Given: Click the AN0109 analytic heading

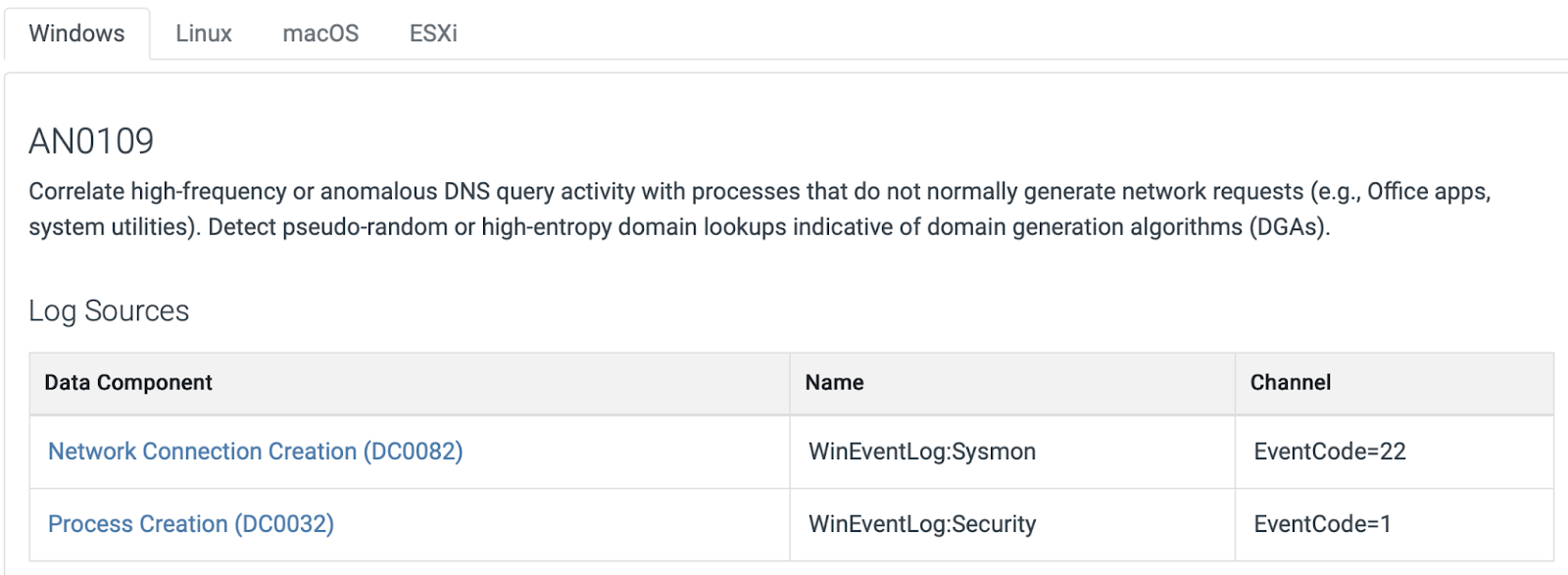Looking at the screenshot, I should click(x=91, y=142).
